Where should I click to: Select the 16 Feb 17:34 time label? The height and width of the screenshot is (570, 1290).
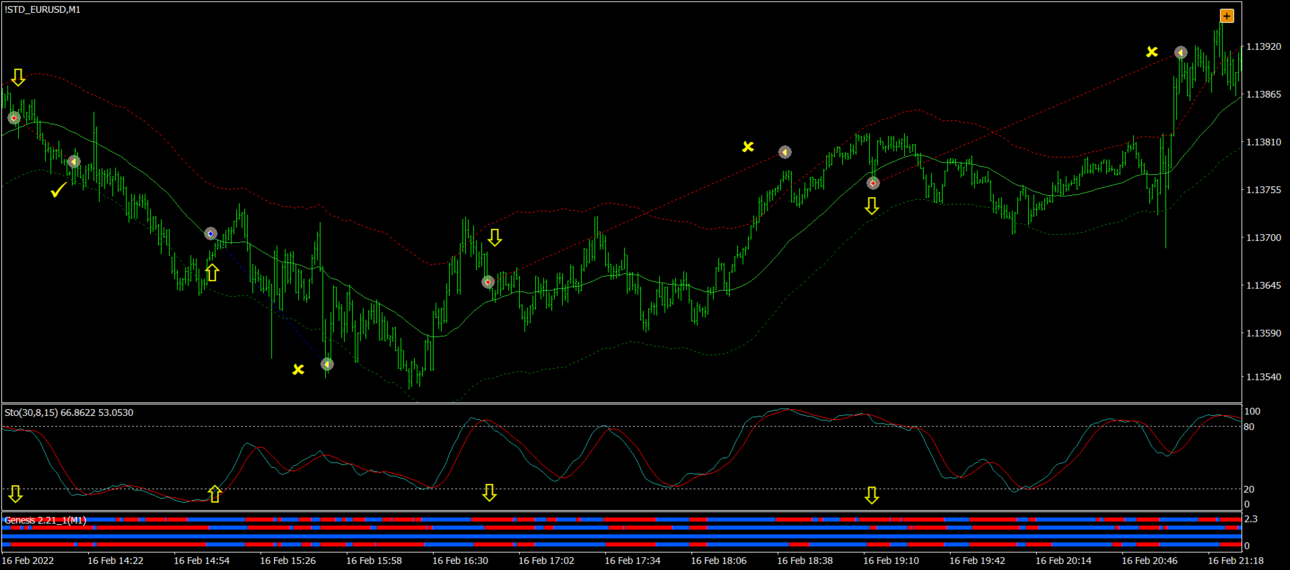pos(633,561)
